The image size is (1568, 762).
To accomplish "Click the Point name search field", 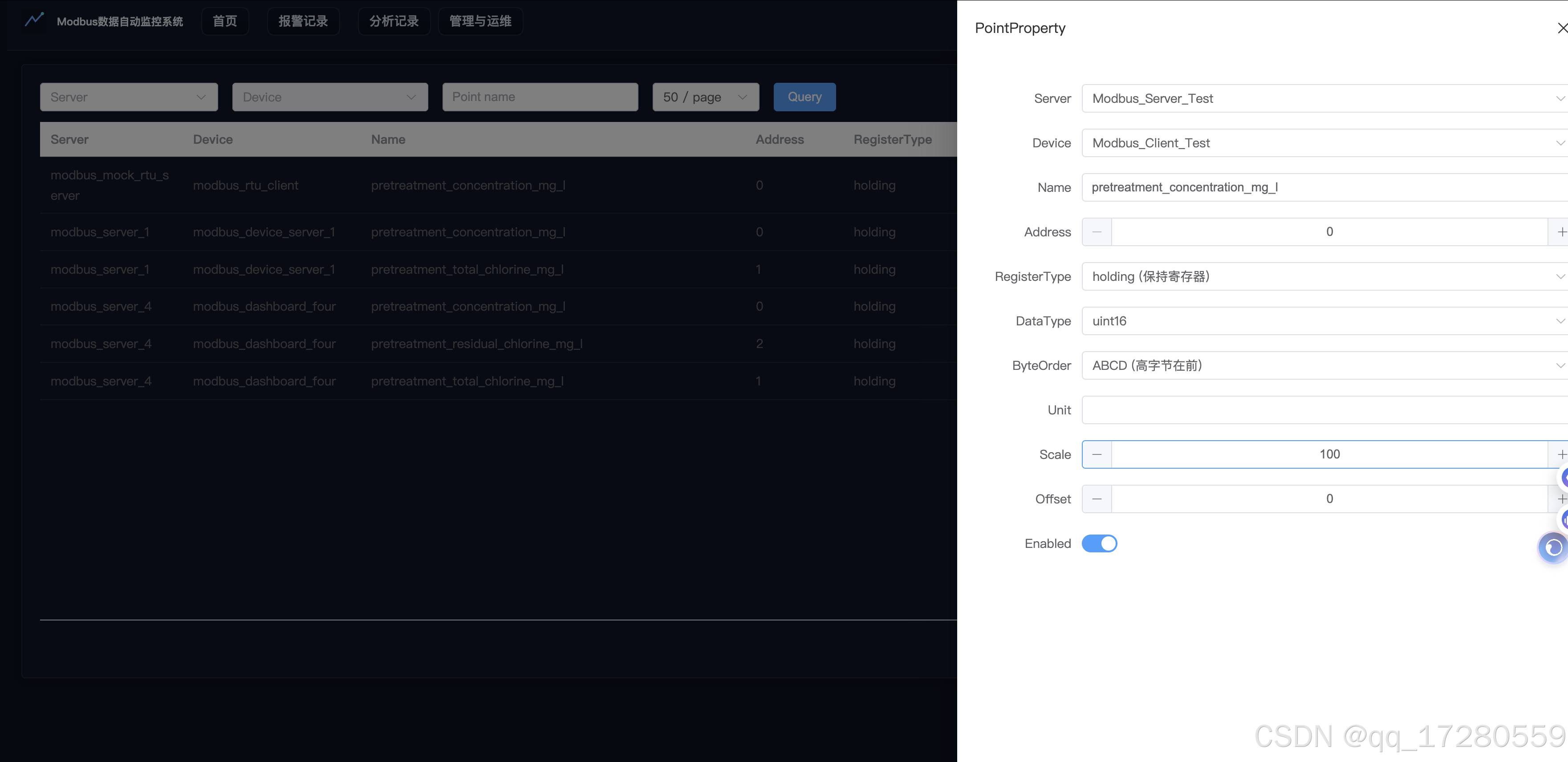I will pyautogui.click(x=539, y=97).
